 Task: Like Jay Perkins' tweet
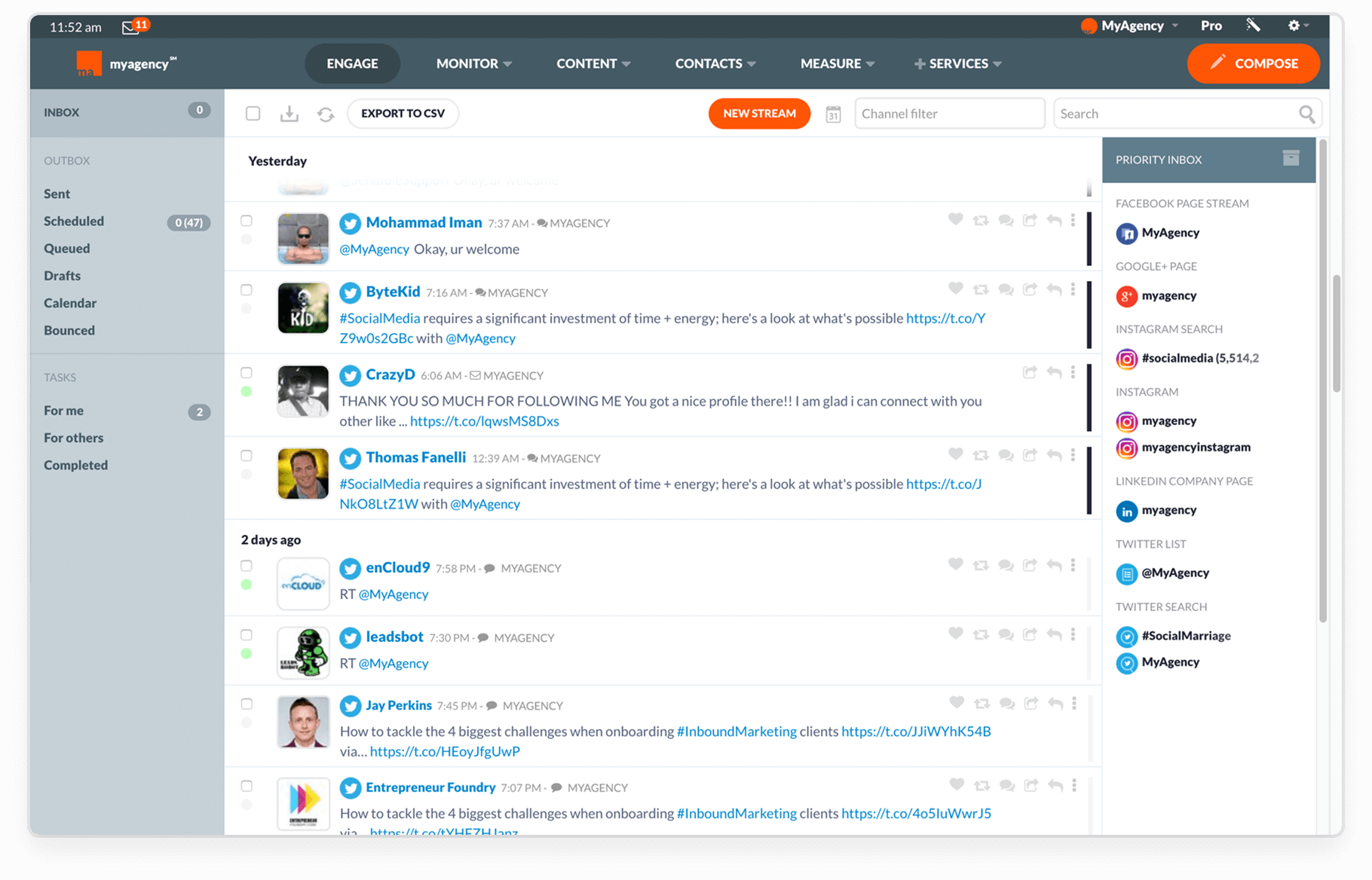[957, 703]
